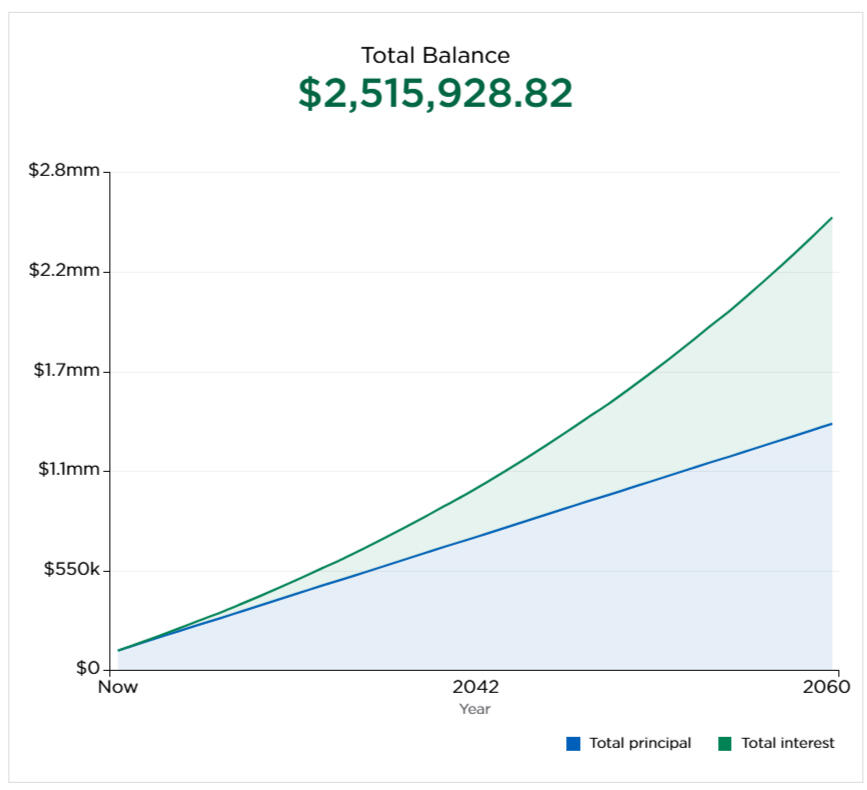Screen dimensions: 867x790
Task: Select the Total Balance heading text
Action: point(435,55)
